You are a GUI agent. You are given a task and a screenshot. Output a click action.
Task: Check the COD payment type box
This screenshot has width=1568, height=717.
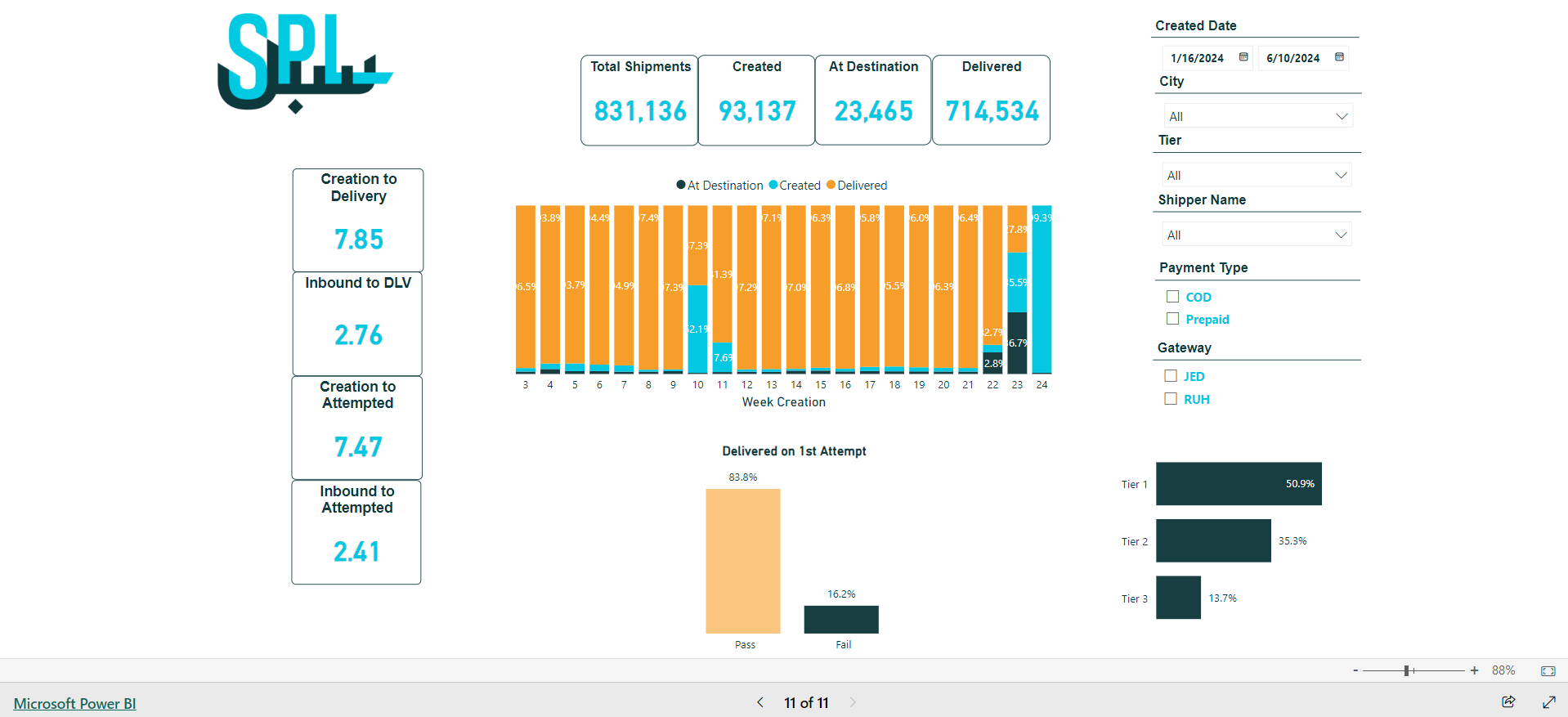pos(1172,297)
